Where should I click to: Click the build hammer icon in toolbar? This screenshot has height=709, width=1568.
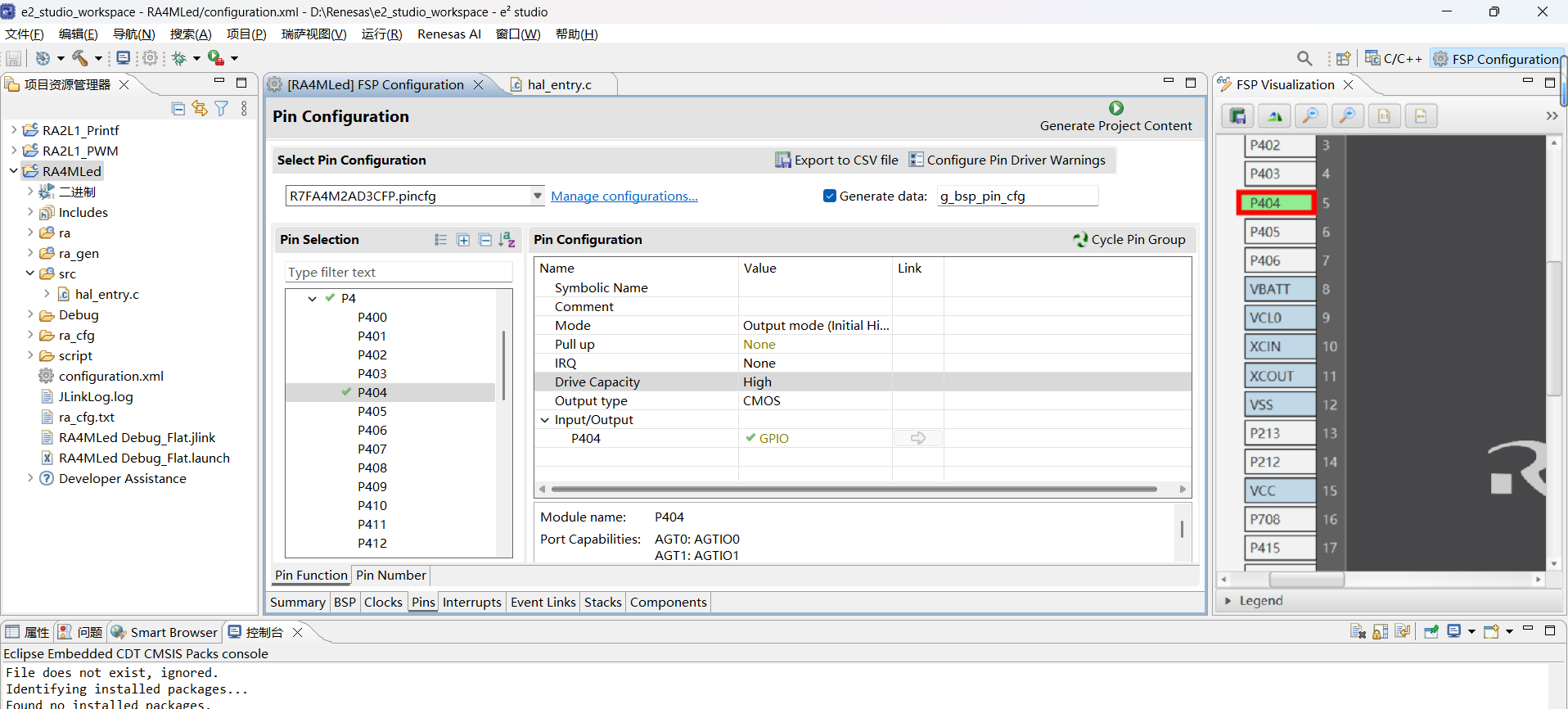(79, 58)
